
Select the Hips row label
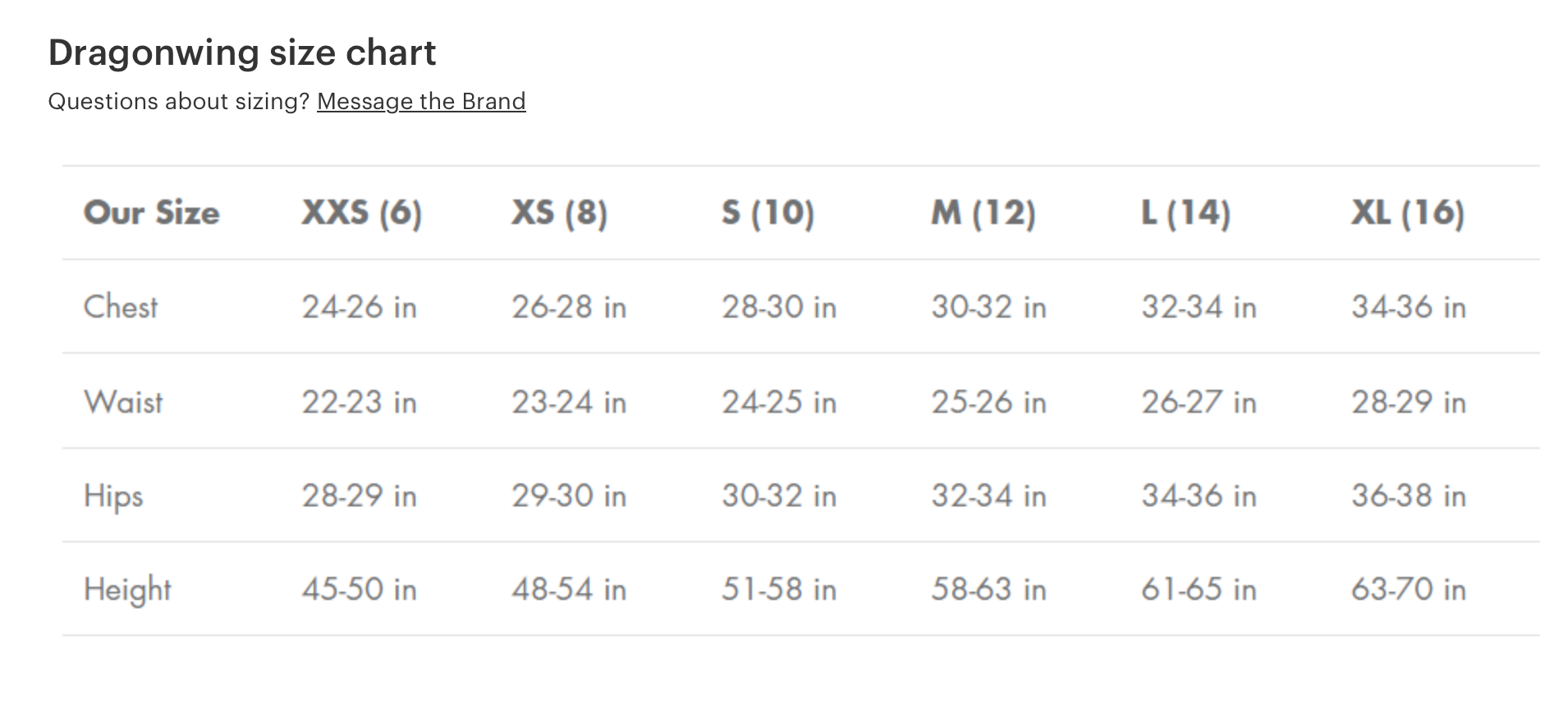113,496
